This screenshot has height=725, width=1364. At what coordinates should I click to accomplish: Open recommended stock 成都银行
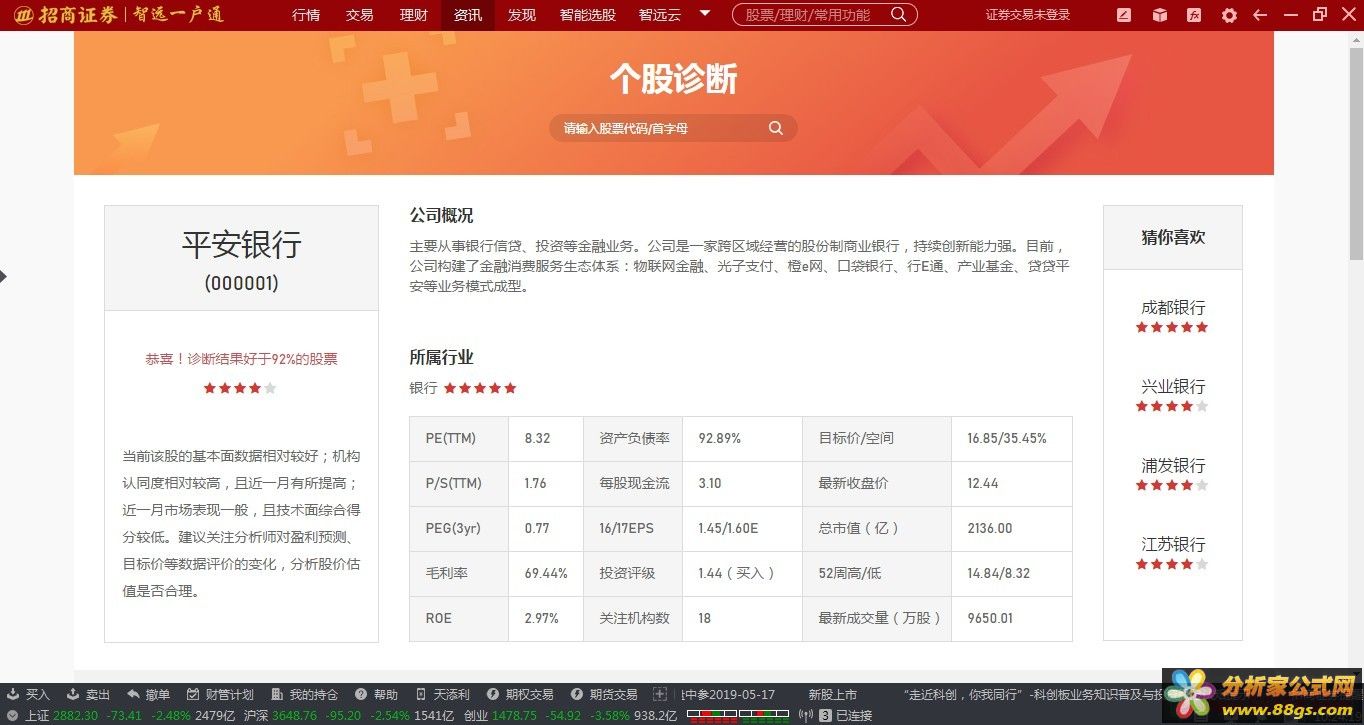pos(1173,308)
